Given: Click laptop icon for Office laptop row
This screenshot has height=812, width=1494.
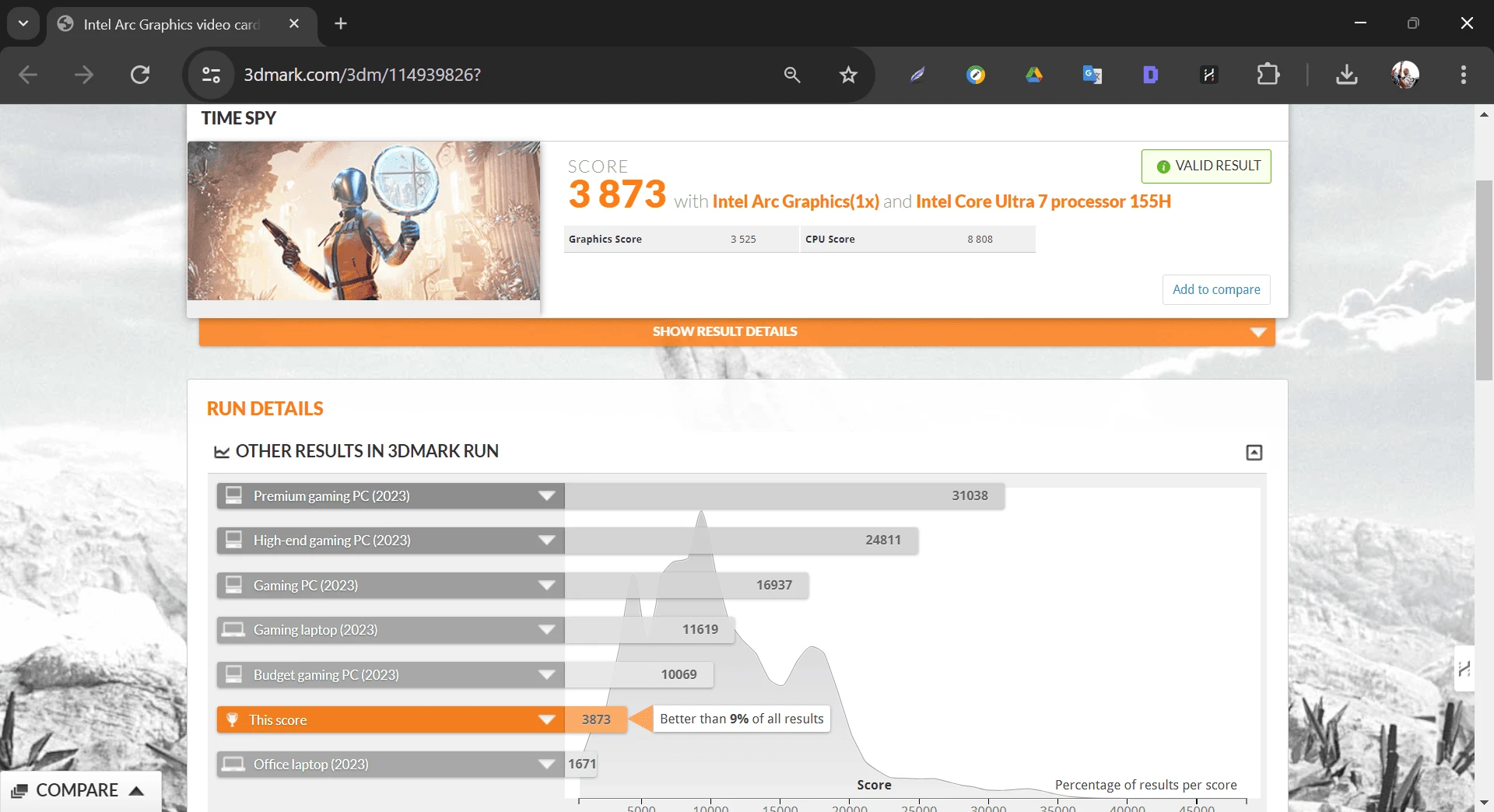Looking at the screenshot, I should pos(233,764).
